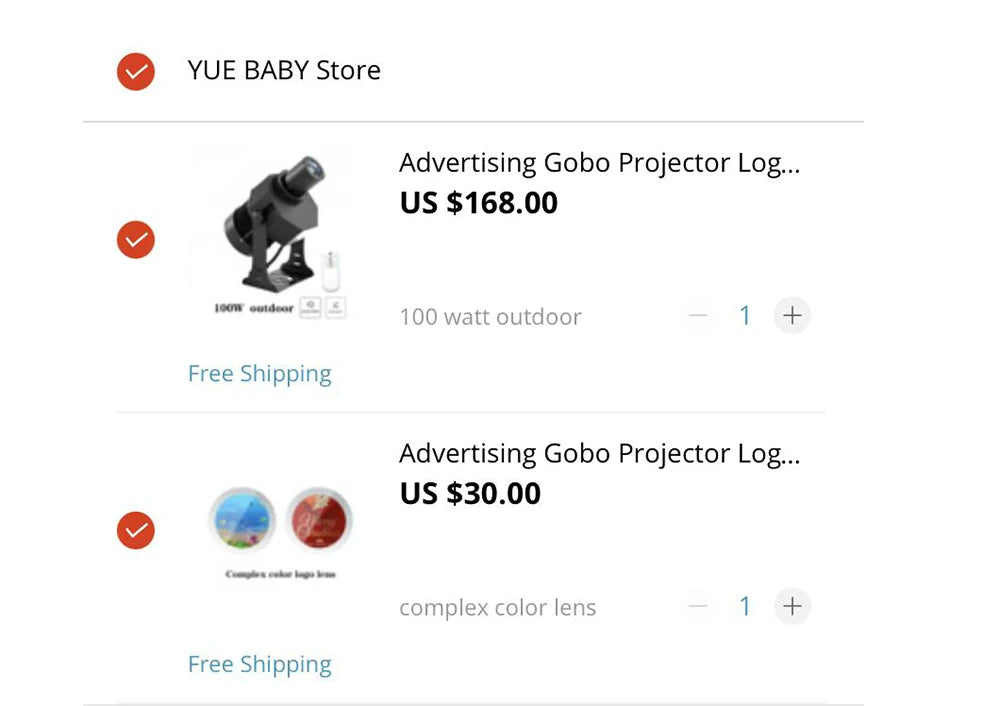Open the YUE BABY Store page
1000x706 pixels.
[284, 71]
